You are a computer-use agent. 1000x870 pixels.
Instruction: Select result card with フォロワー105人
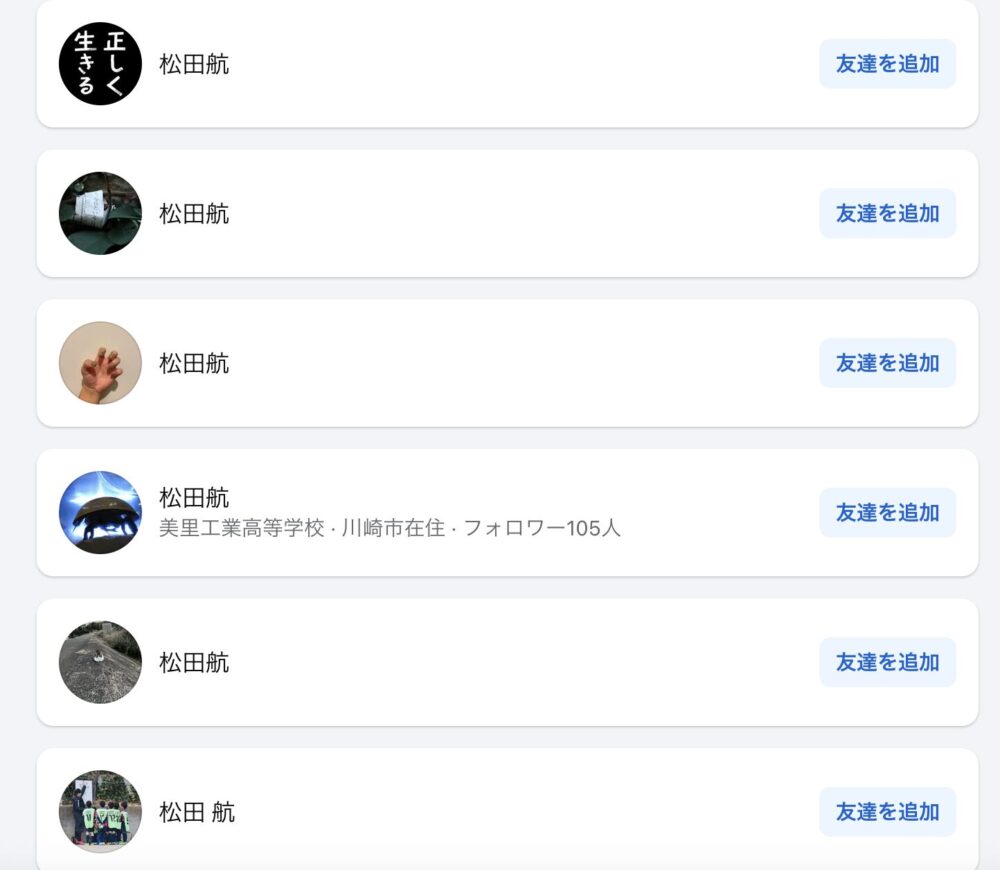tap(508, 513)
